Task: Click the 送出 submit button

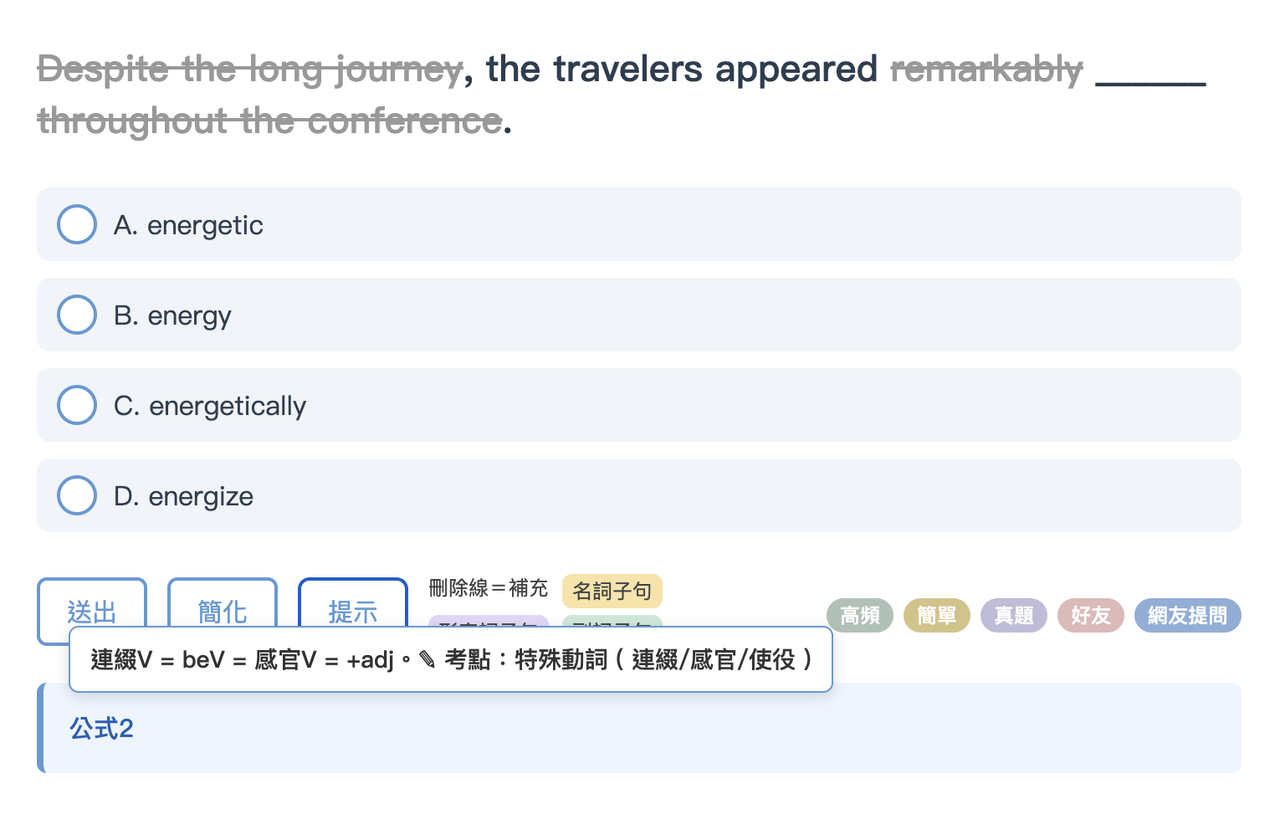Action: point(92,610)
